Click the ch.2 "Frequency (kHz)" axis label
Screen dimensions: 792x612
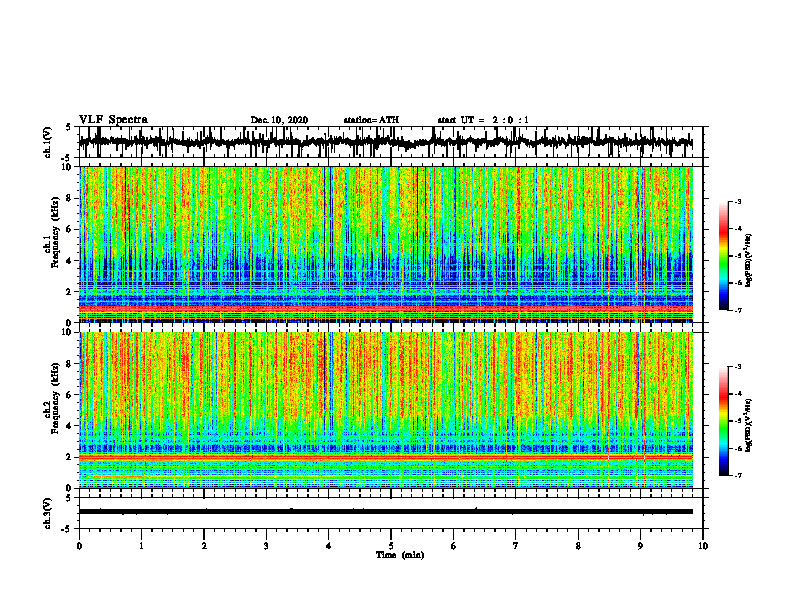click(x=56, y=398)
